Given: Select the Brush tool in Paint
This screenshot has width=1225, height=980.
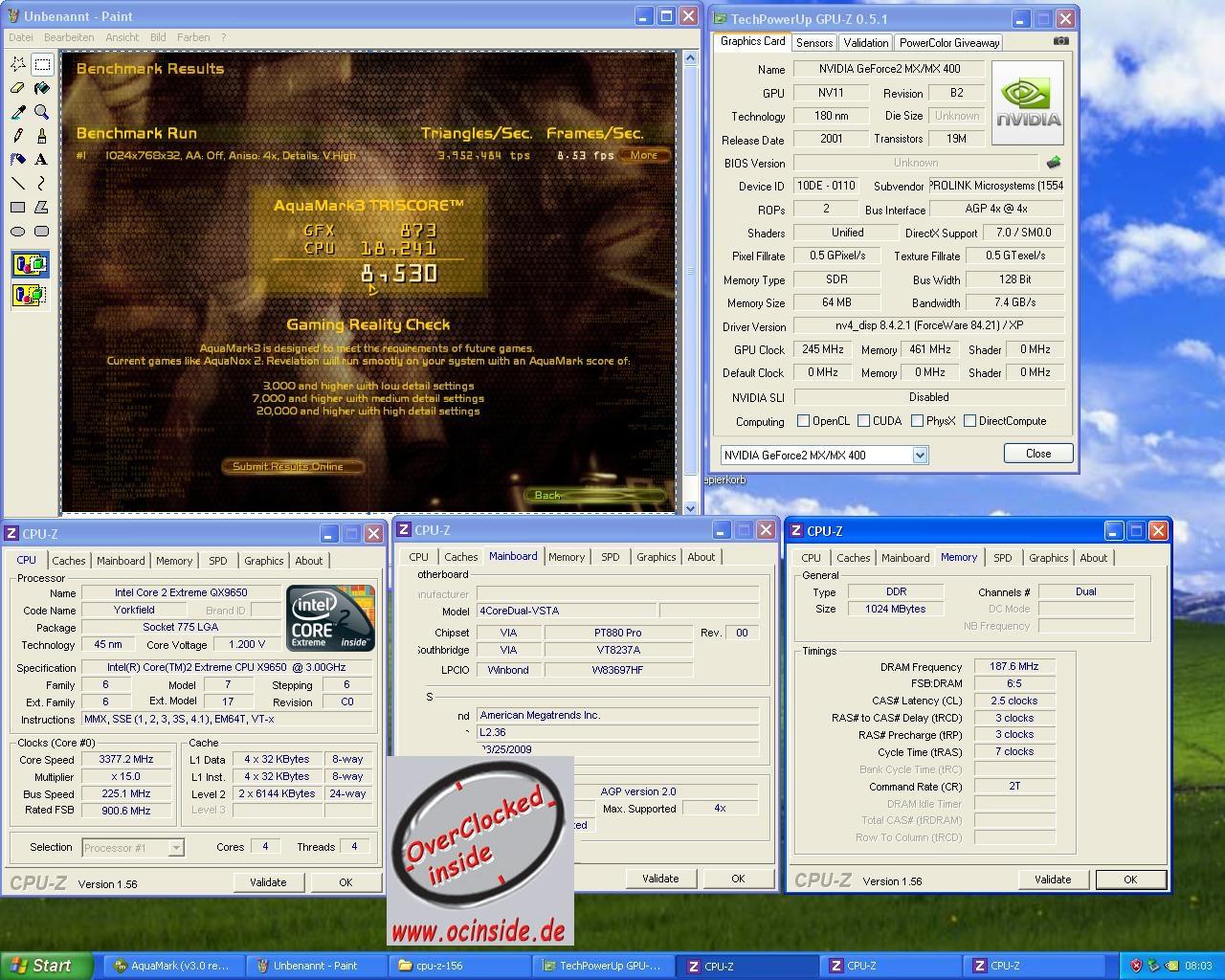Looking at the screenshot, I should 42,136.
